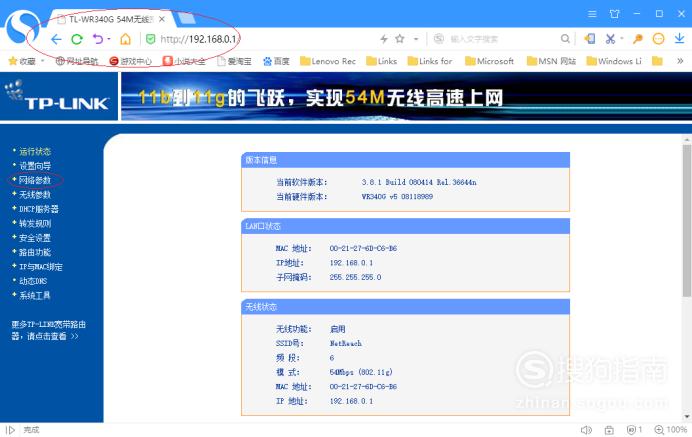Focus the search text input box
The image size is (692, 437).
503,39
